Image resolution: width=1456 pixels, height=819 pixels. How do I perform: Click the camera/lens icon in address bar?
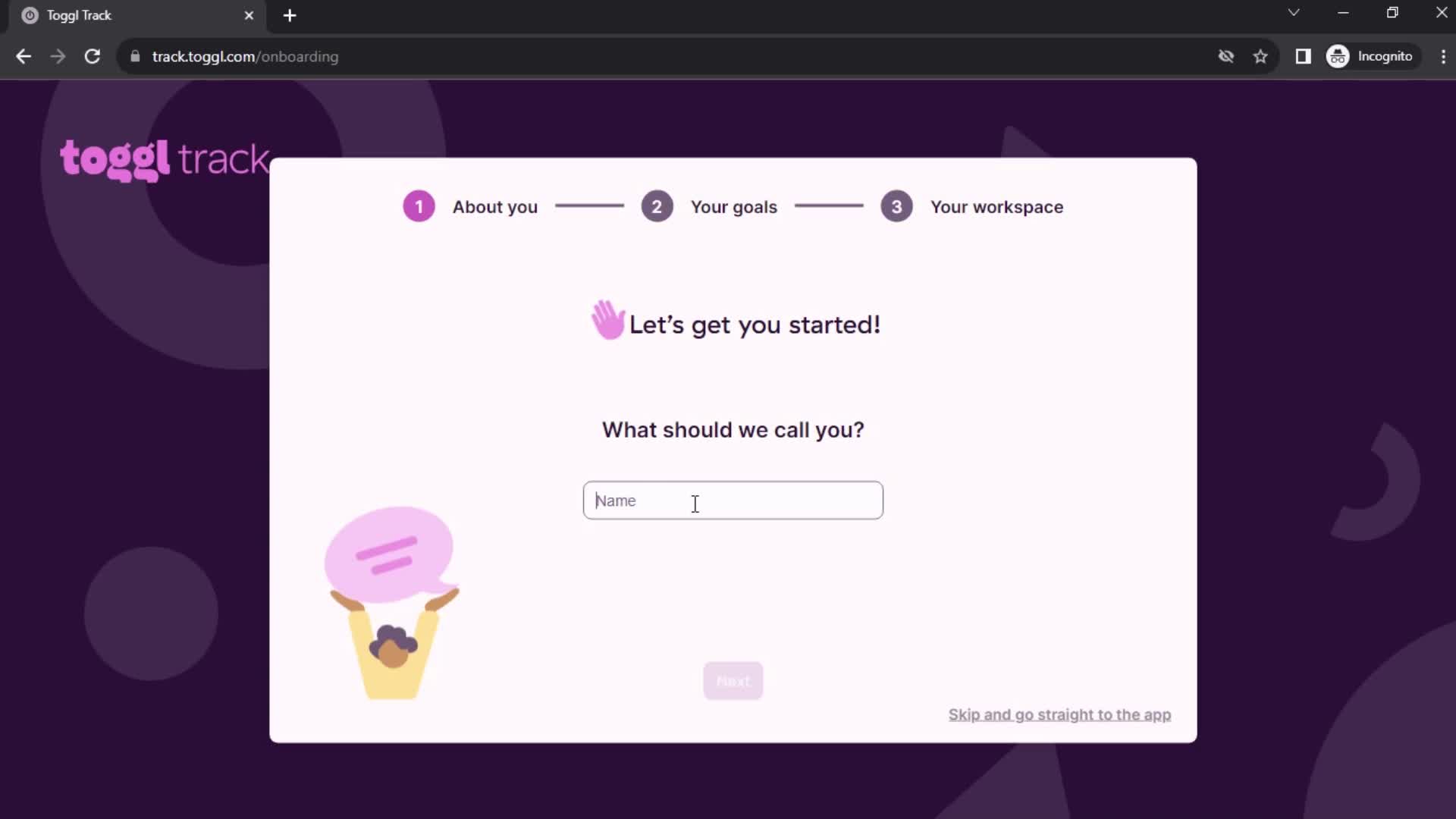pos(1227,56)
